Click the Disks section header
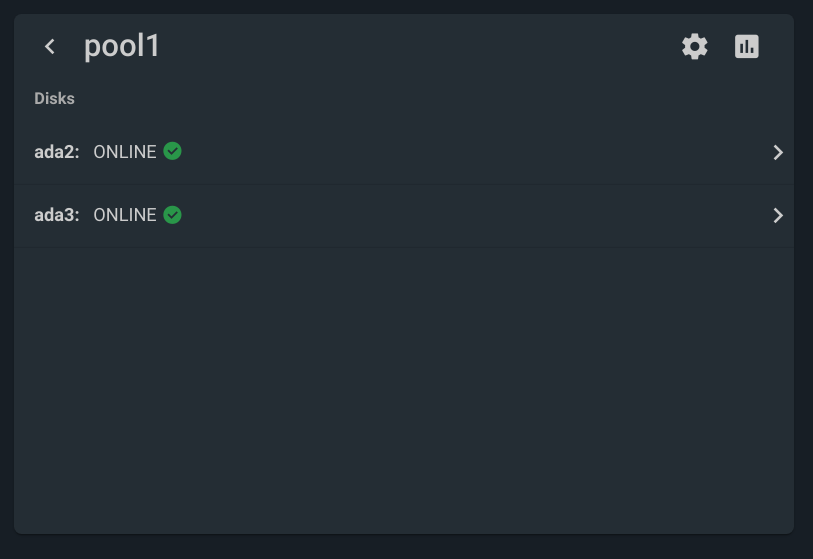 (54, 99)
